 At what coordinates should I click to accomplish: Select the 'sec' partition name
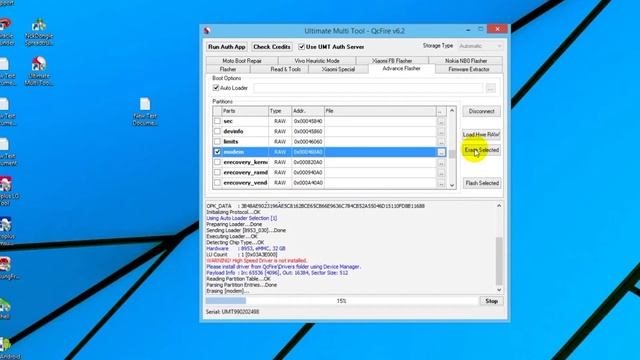(228, 121)
